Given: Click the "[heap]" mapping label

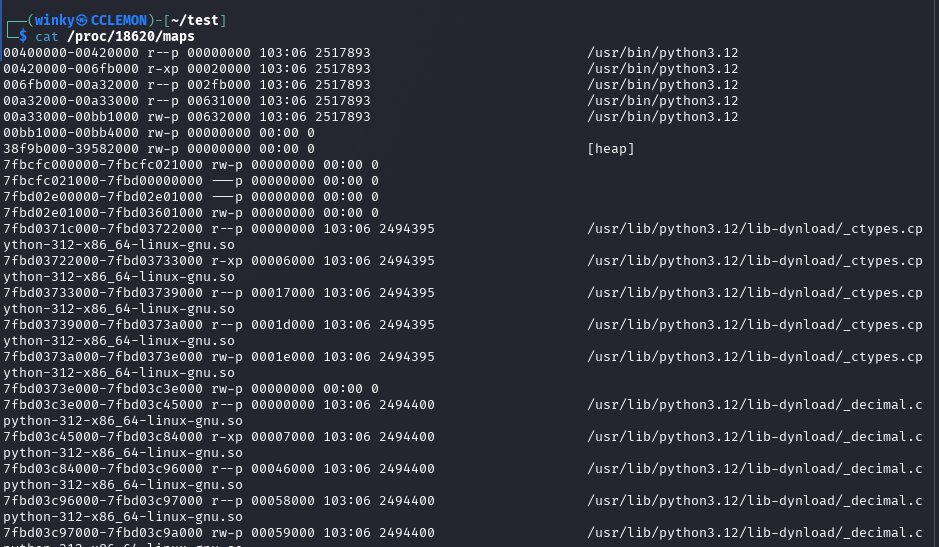Looking at the screenshot, I should 611,148.
